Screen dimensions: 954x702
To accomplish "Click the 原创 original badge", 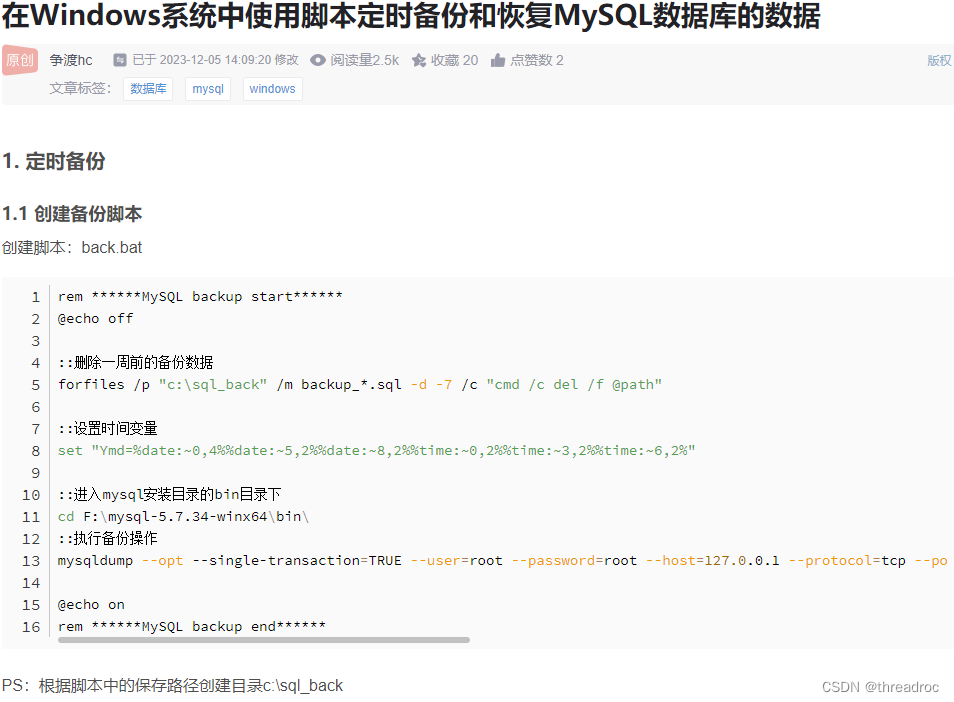I will (20, 60).
